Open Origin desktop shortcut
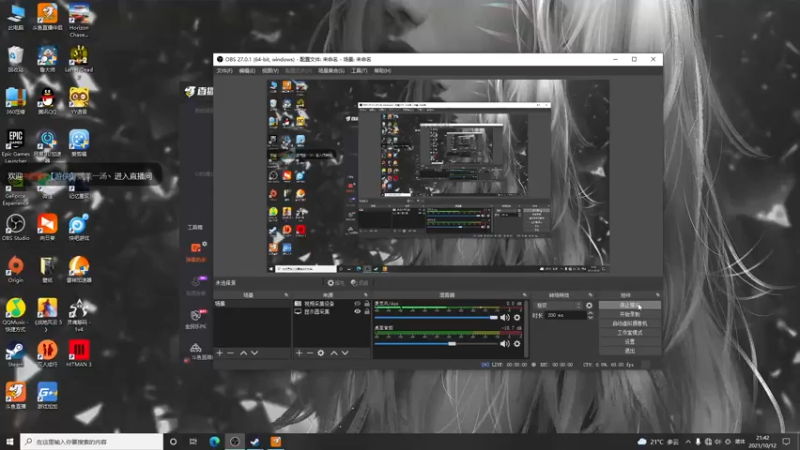This screenshot has width=800, height=450. 15,269
